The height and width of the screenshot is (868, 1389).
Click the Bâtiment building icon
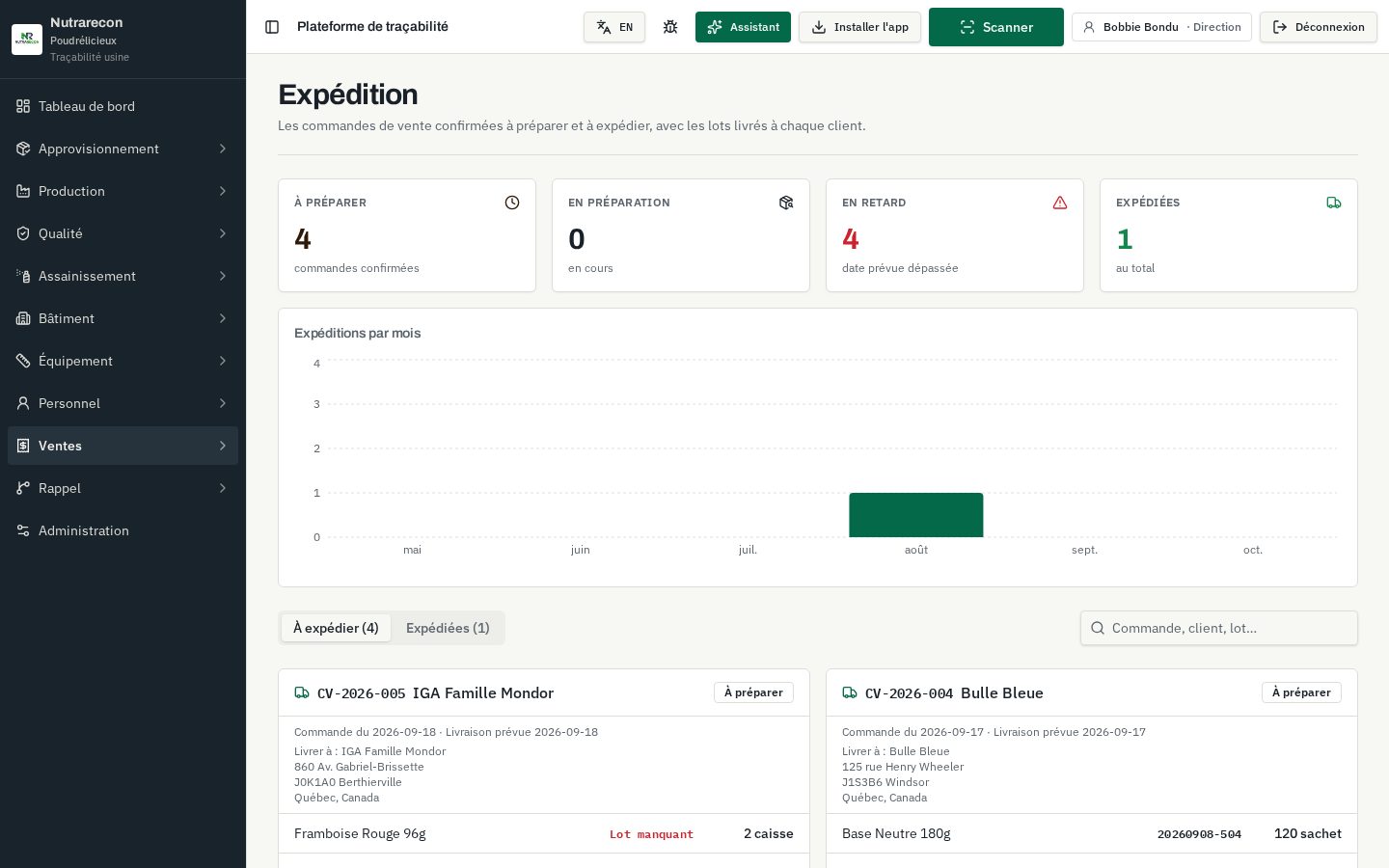(23, 318)
